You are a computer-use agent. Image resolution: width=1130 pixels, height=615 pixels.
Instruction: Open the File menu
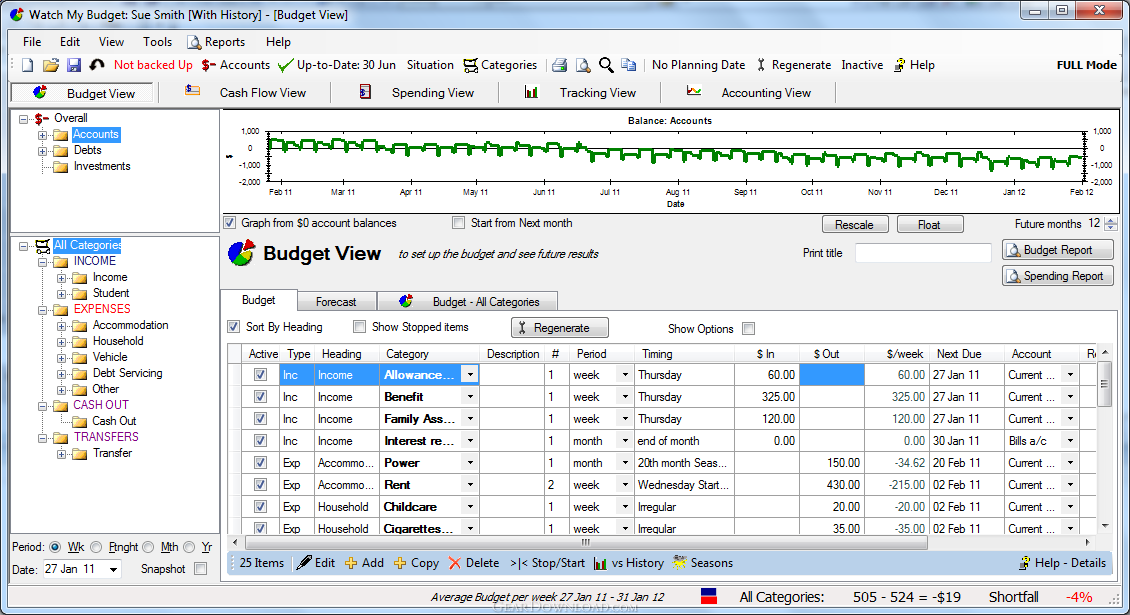click(x=32, y=42)
